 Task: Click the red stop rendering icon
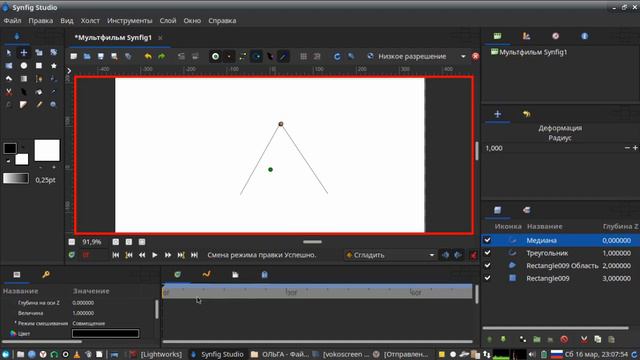pyautogui.click(x=476, y=56)
